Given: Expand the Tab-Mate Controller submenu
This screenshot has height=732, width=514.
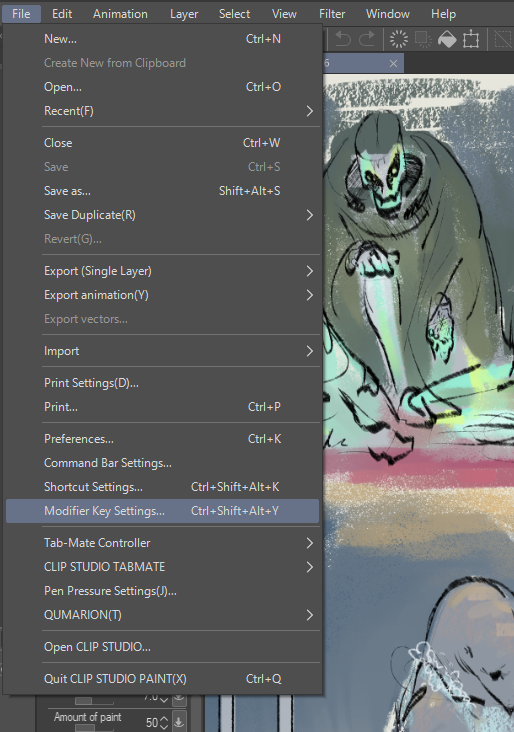Looking at the screenshot, I should click(162, 543).
